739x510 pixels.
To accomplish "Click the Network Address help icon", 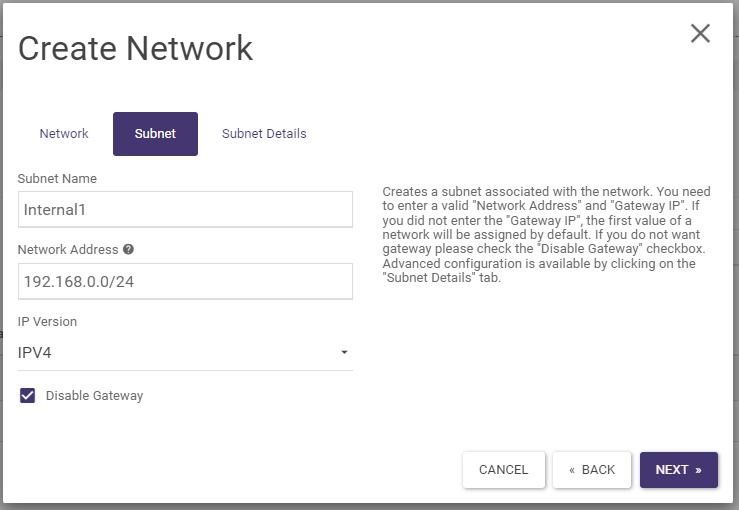I will [x=129, y=250].
